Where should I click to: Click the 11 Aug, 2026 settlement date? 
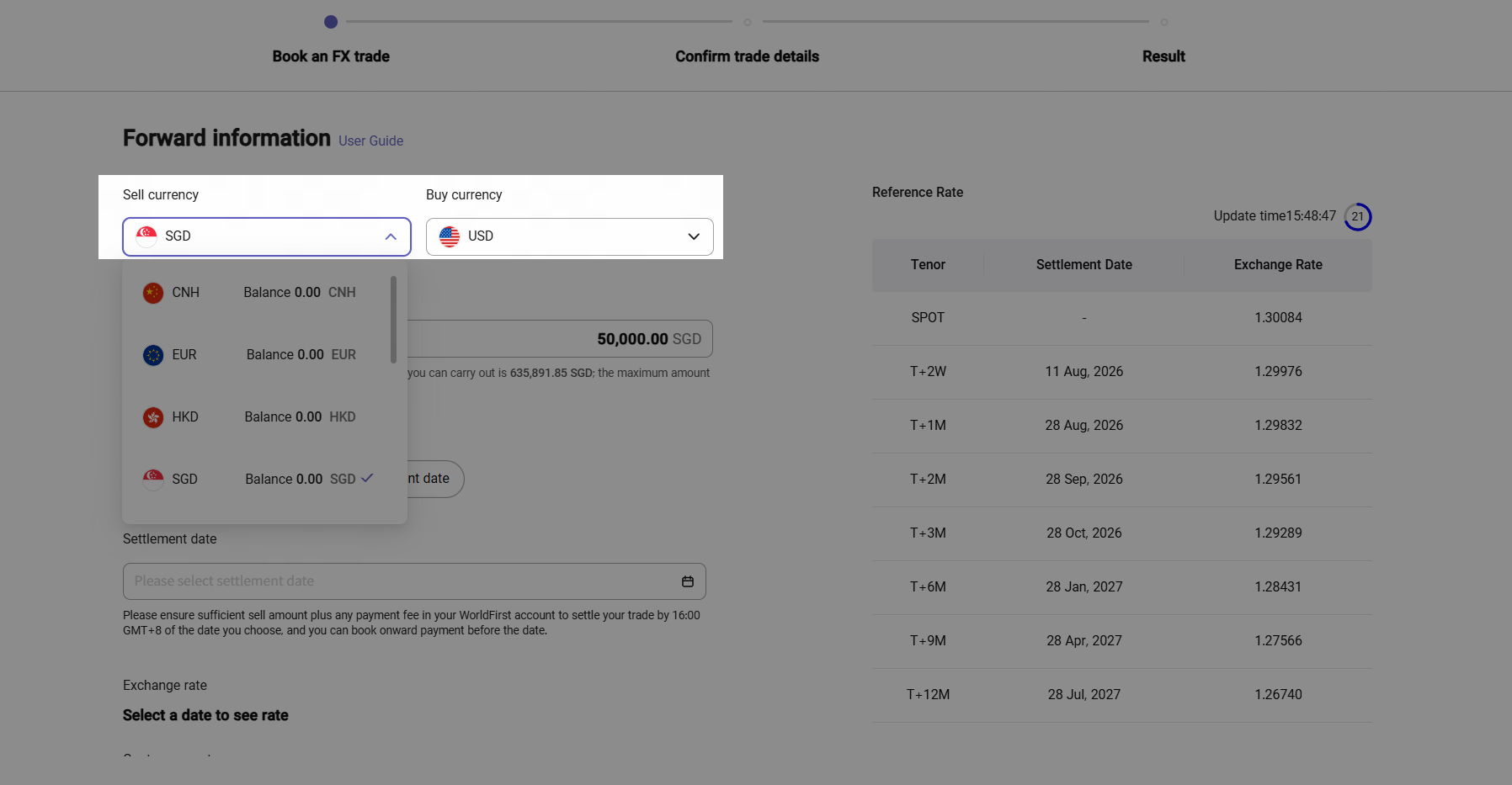(x=1084, y=372)
